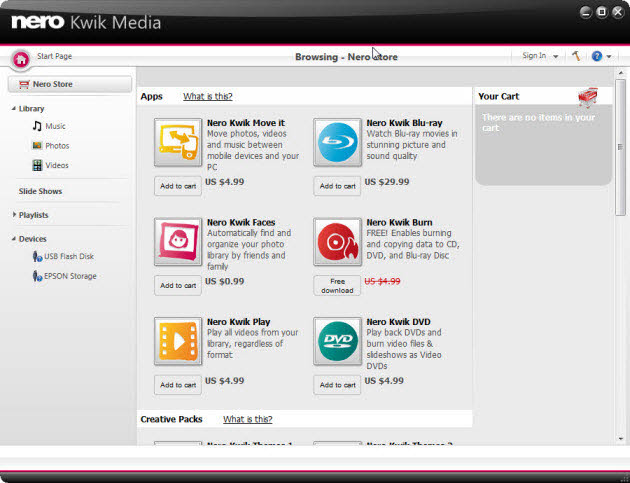Image resolution: width=630 pixels, height=483 pixels.
Task: Collapse the Devices tree section
Action: [x=14, y=239]
